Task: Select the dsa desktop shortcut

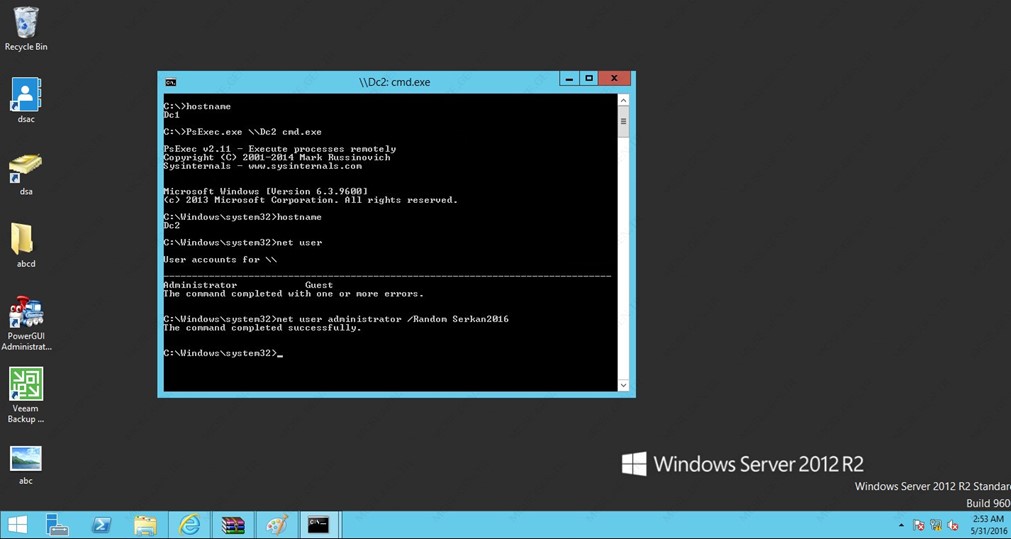Action: pos(26,173)
